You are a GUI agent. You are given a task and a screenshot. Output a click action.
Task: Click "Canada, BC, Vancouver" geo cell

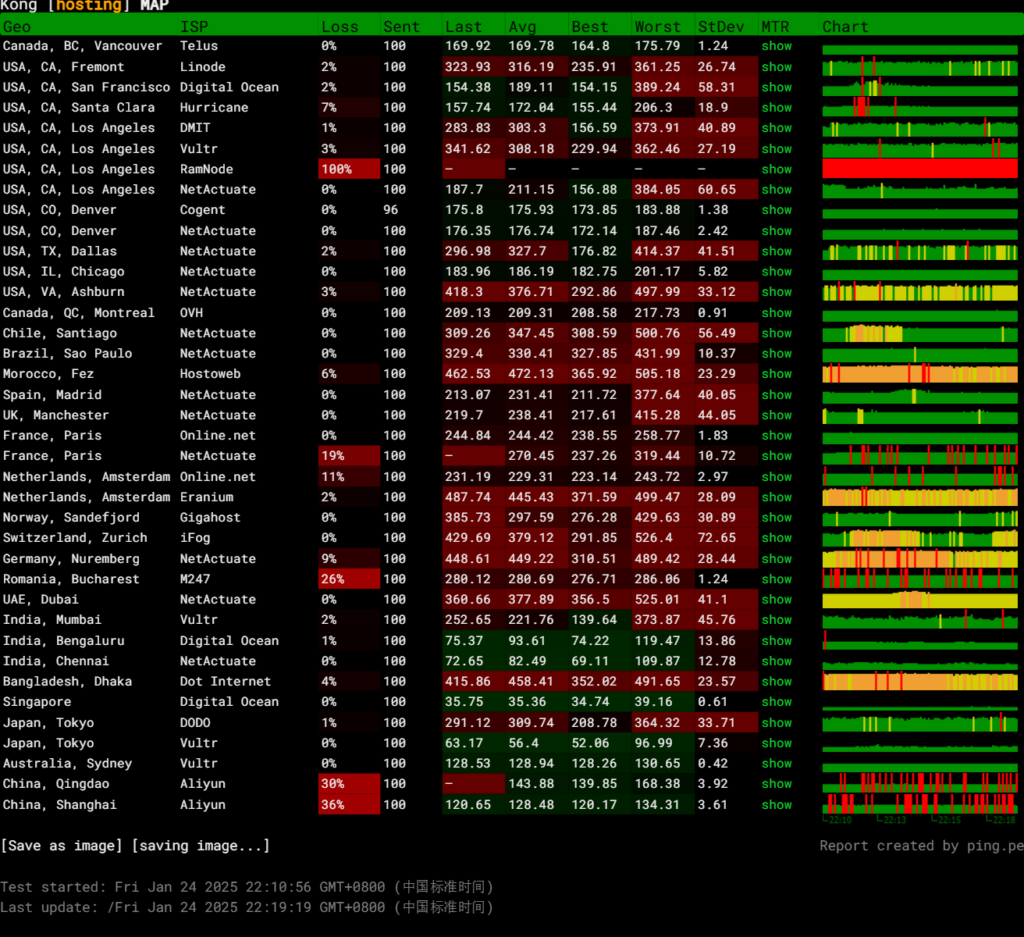click(x=82, y=46)
